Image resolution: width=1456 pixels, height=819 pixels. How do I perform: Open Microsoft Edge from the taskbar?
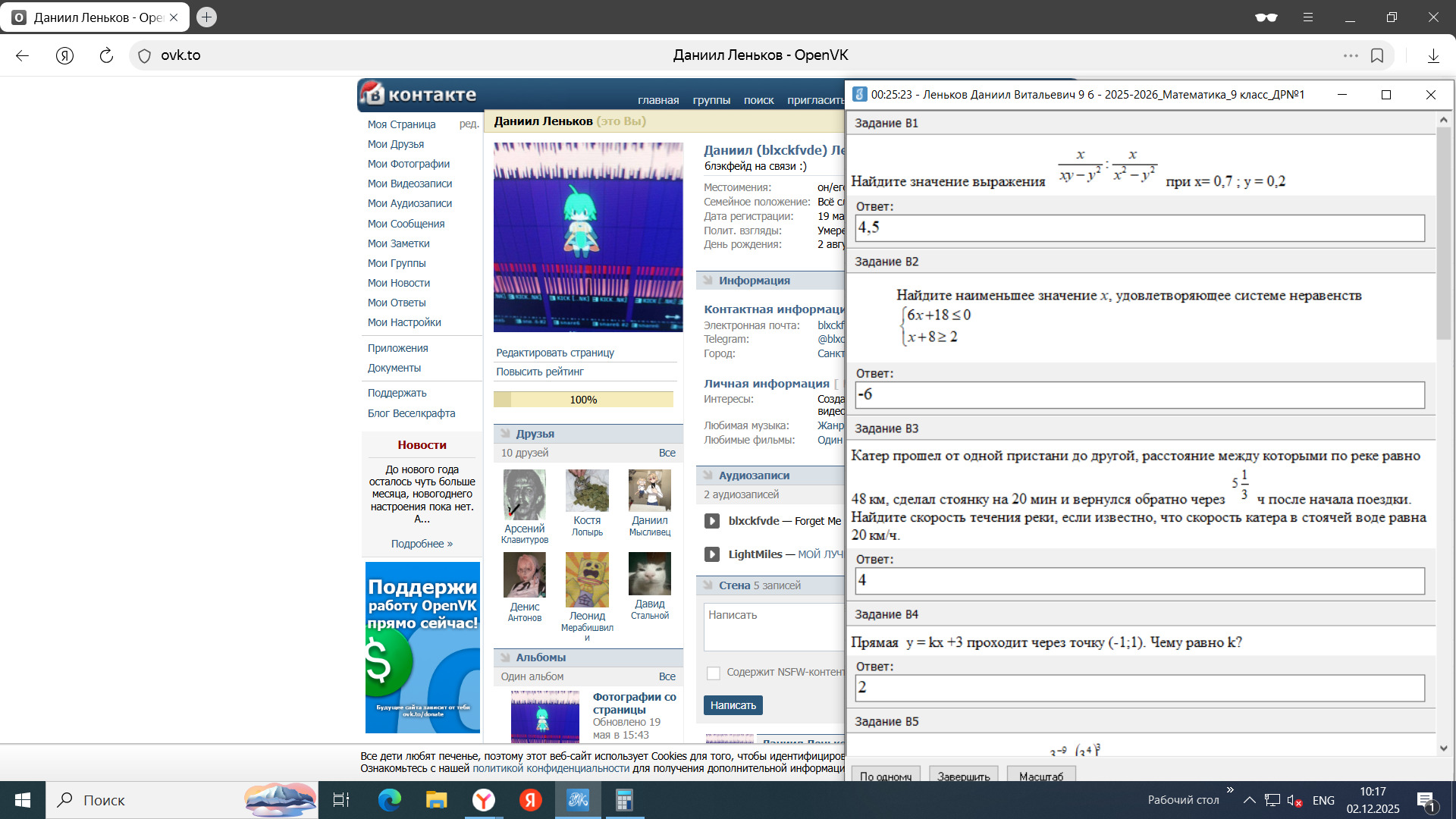click(390, 800)
